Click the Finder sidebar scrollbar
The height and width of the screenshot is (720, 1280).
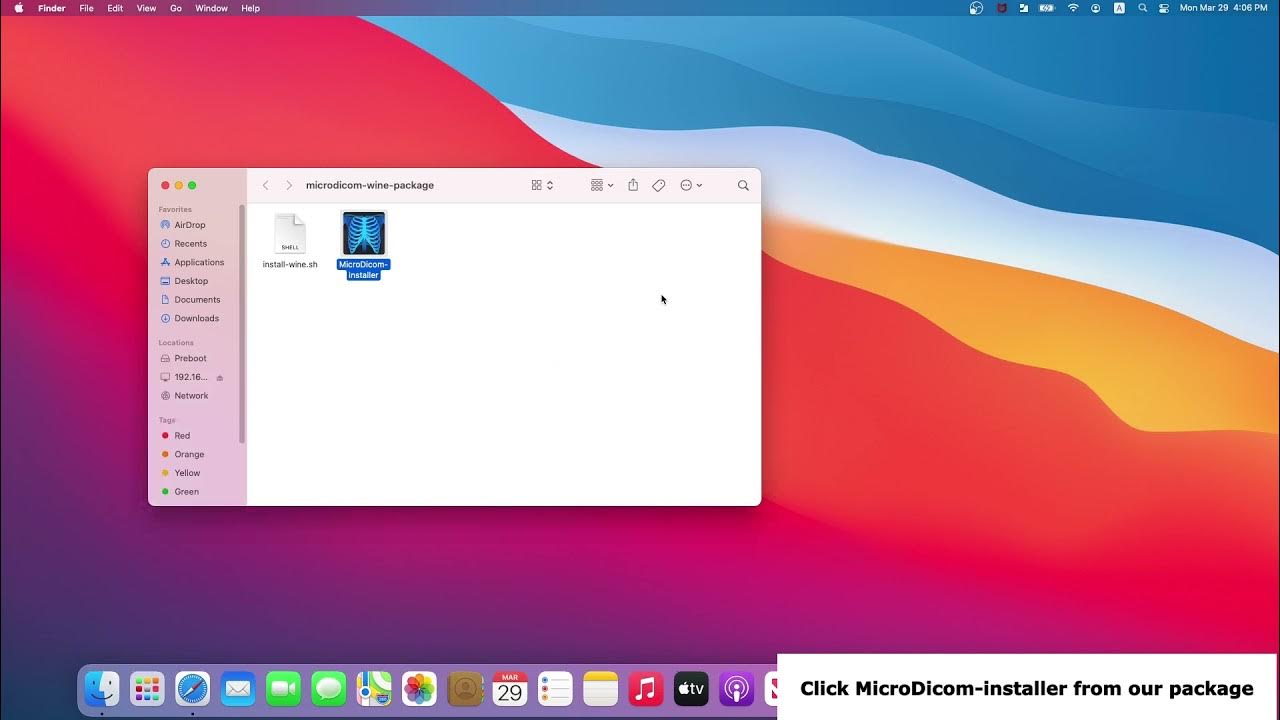[x=242, y=323]
